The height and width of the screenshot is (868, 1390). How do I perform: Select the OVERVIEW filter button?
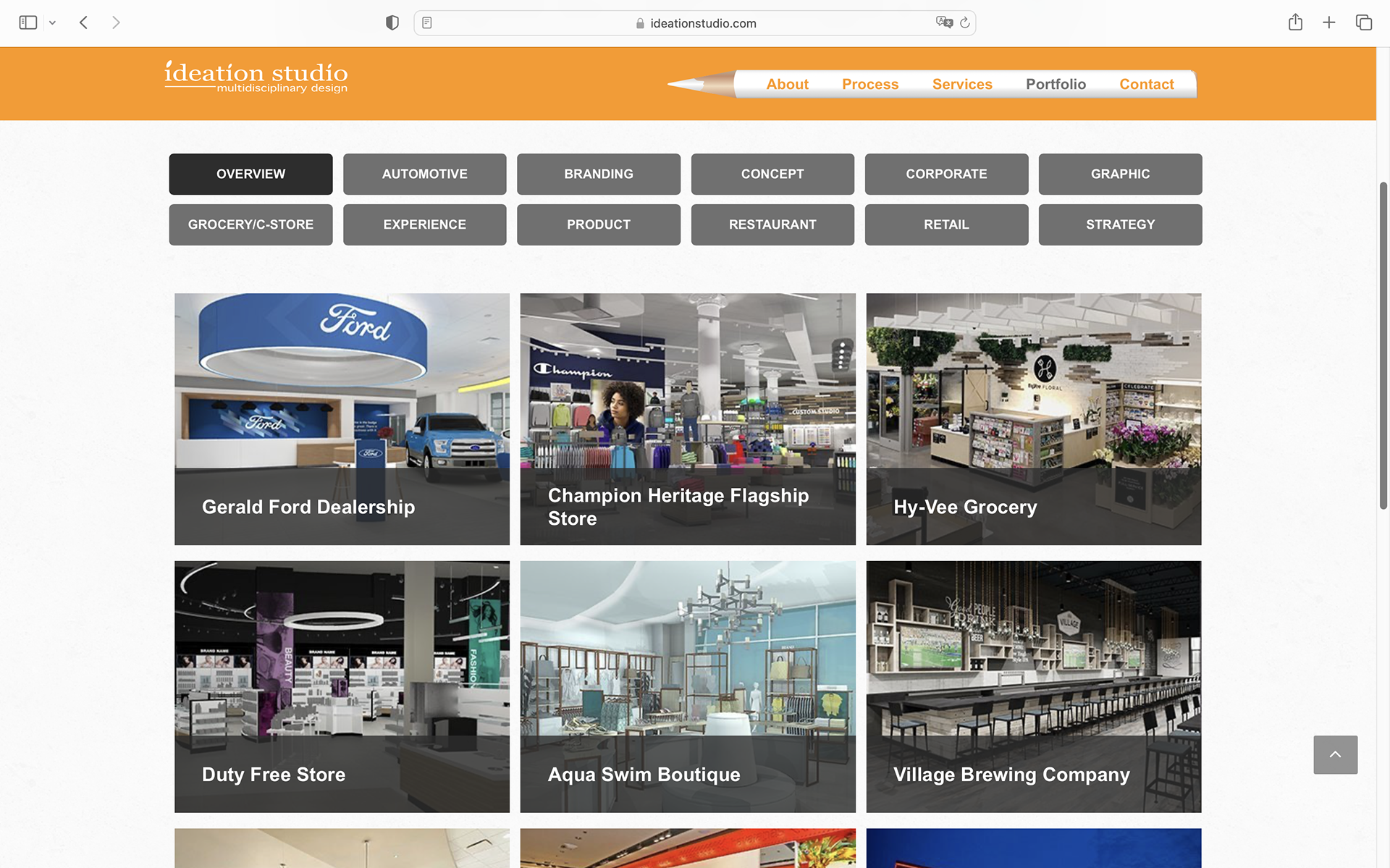click(250, 174)
